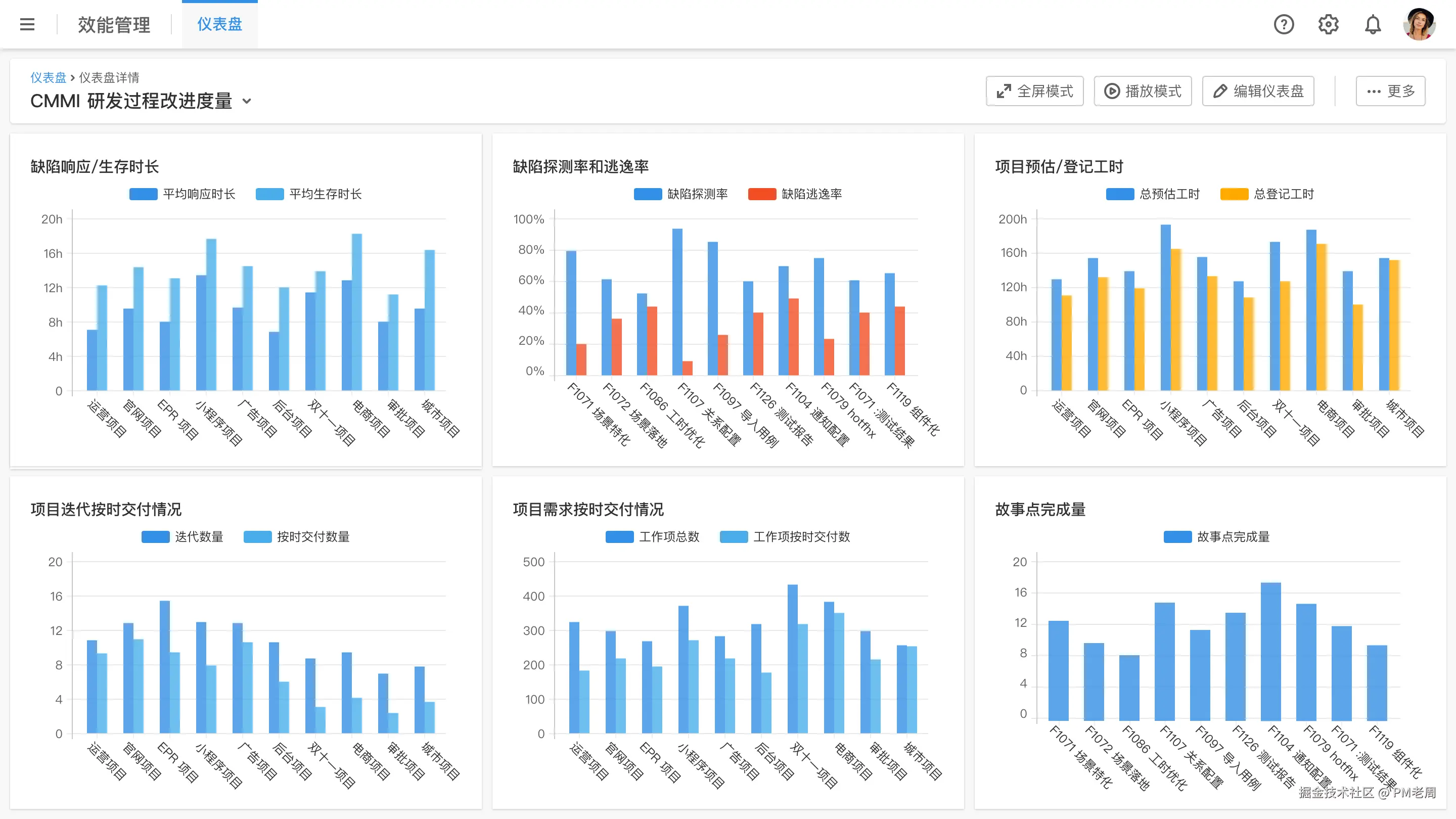Open settings gear icon
The height and width of the screenshot is (819, 1456).
1328,24
